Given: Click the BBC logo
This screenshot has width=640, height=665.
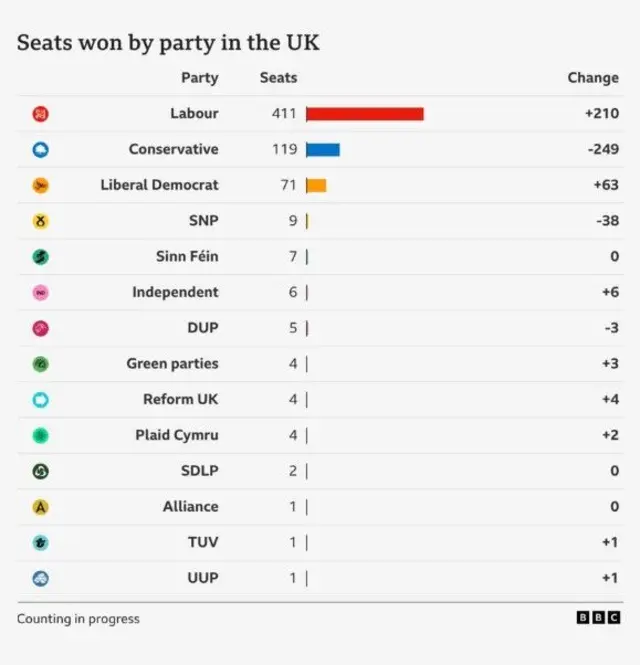Looking at the screenshot, I should pyautogui.click(x=598, y=618).
